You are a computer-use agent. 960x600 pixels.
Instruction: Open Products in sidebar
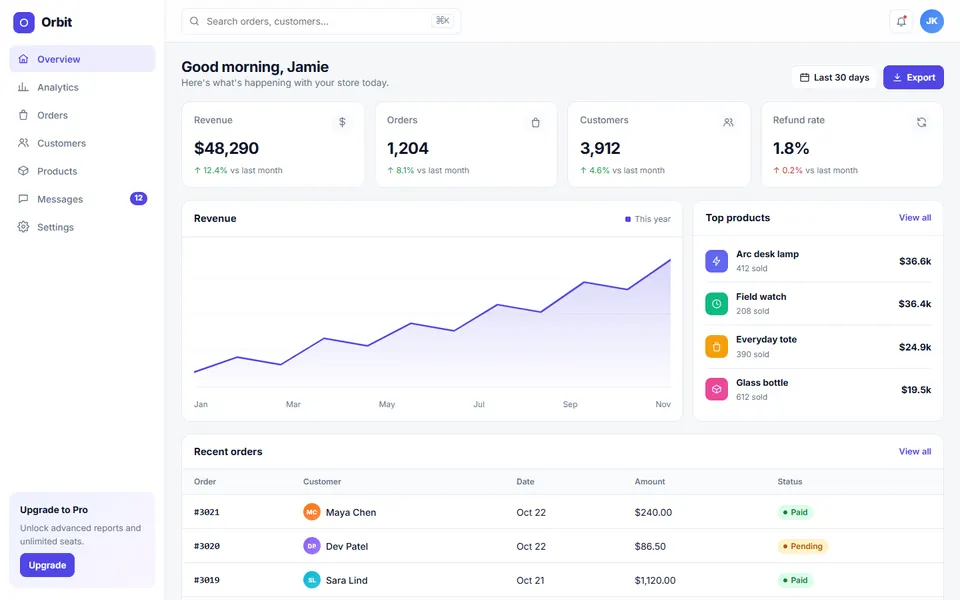82,171
